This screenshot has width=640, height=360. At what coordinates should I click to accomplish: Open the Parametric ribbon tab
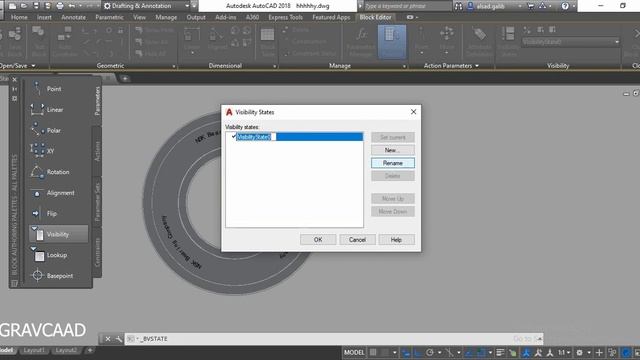[109, 17]
